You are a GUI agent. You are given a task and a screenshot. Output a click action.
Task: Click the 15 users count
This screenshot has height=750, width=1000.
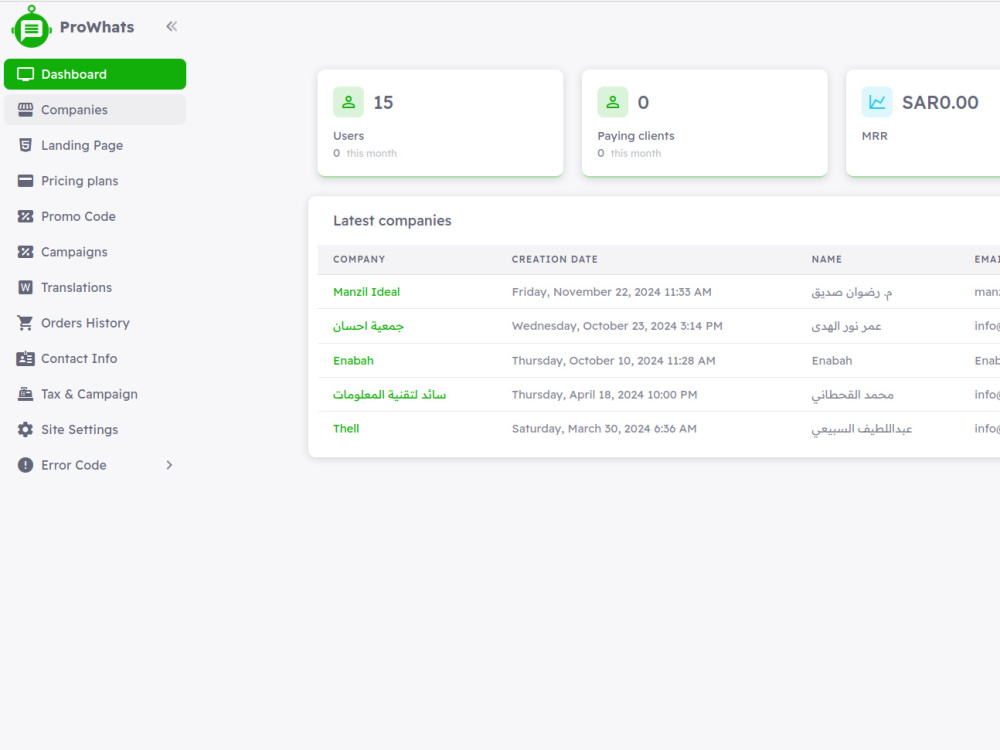pos(383,102)
